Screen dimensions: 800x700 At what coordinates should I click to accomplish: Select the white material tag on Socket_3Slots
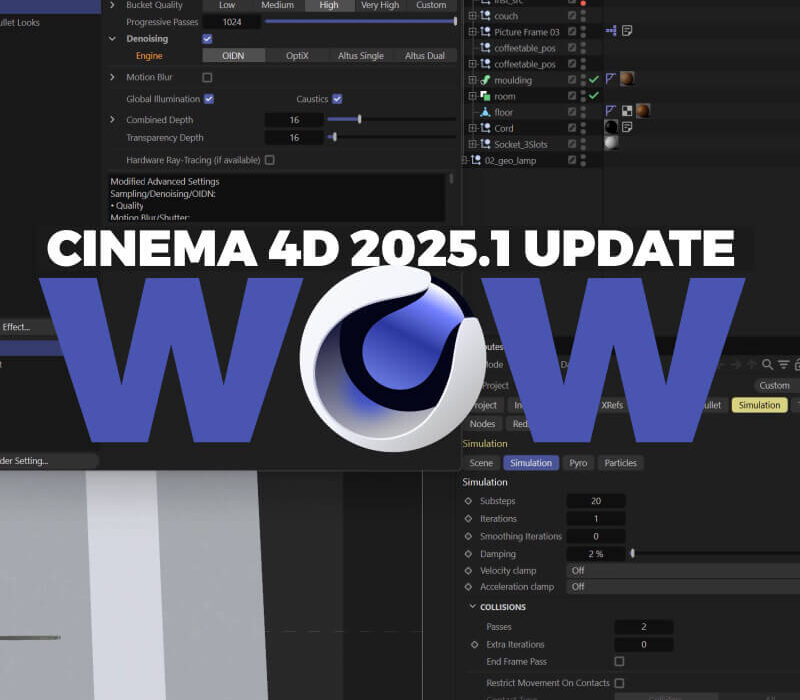[611, 143]
